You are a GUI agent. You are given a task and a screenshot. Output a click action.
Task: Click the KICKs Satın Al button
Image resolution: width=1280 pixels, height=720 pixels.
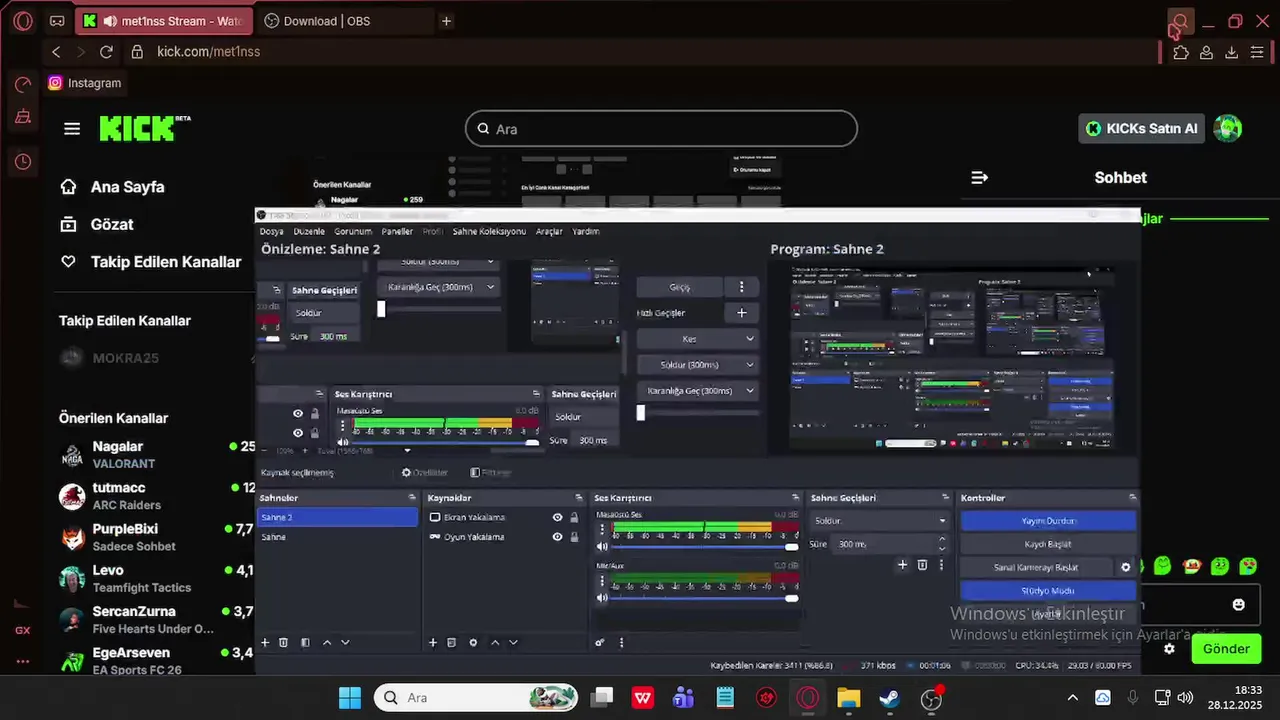[1142, 128]
